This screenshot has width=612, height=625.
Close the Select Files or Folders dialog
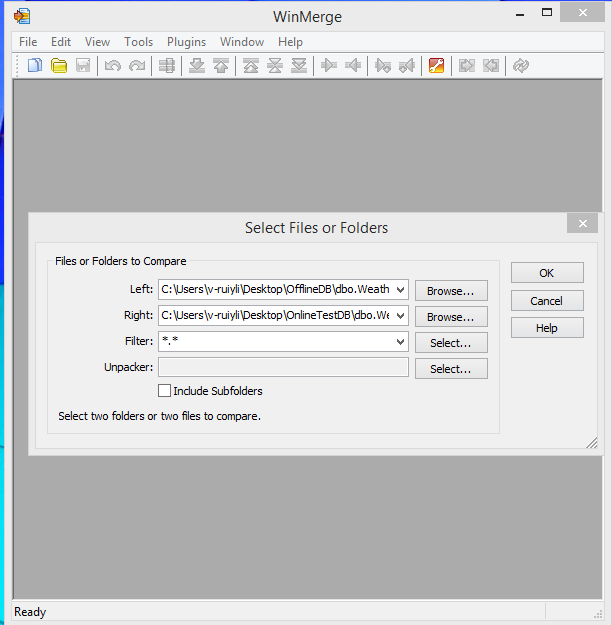tap(581, 224)
